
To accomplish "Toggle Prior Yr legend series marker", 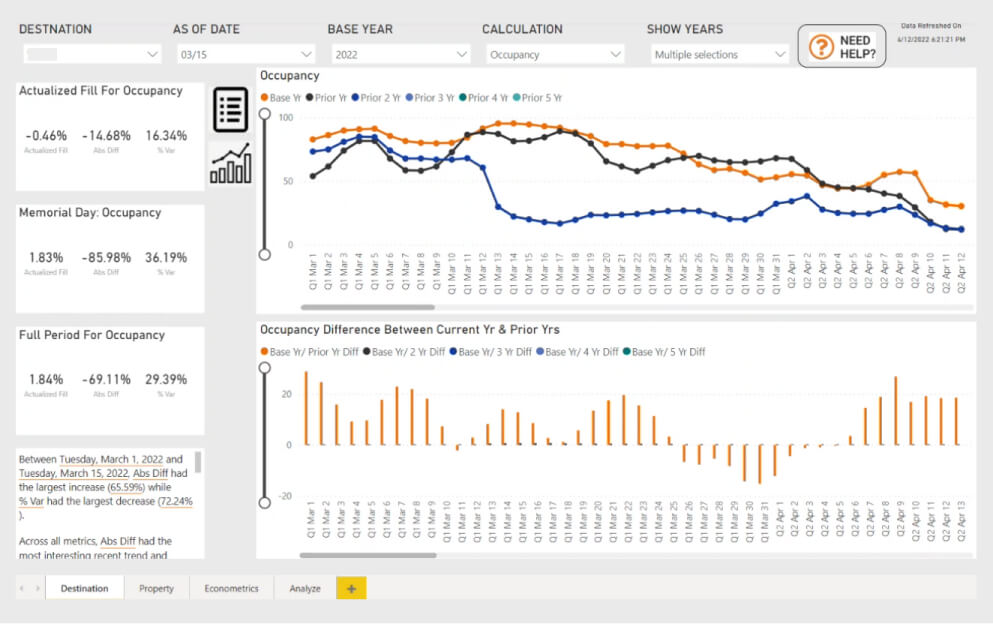I will [x=310, y=98].
